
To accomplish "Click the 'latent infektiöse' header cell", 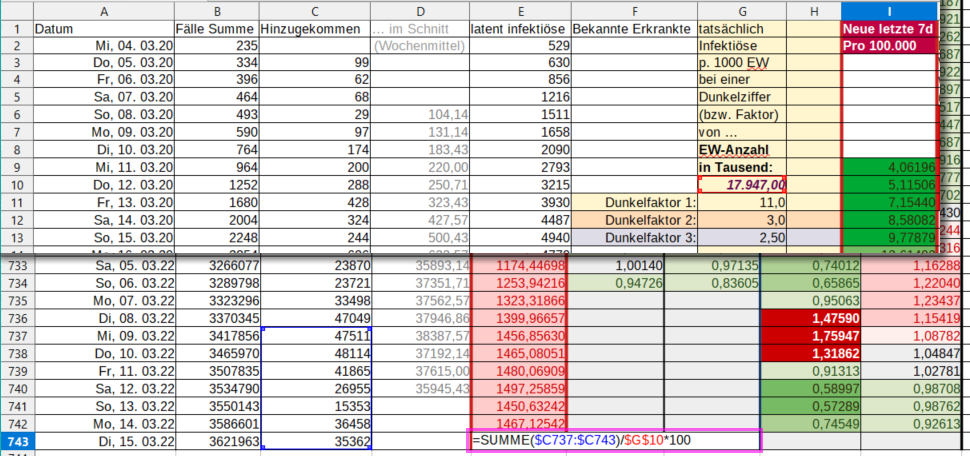I will tap(520, 28).
